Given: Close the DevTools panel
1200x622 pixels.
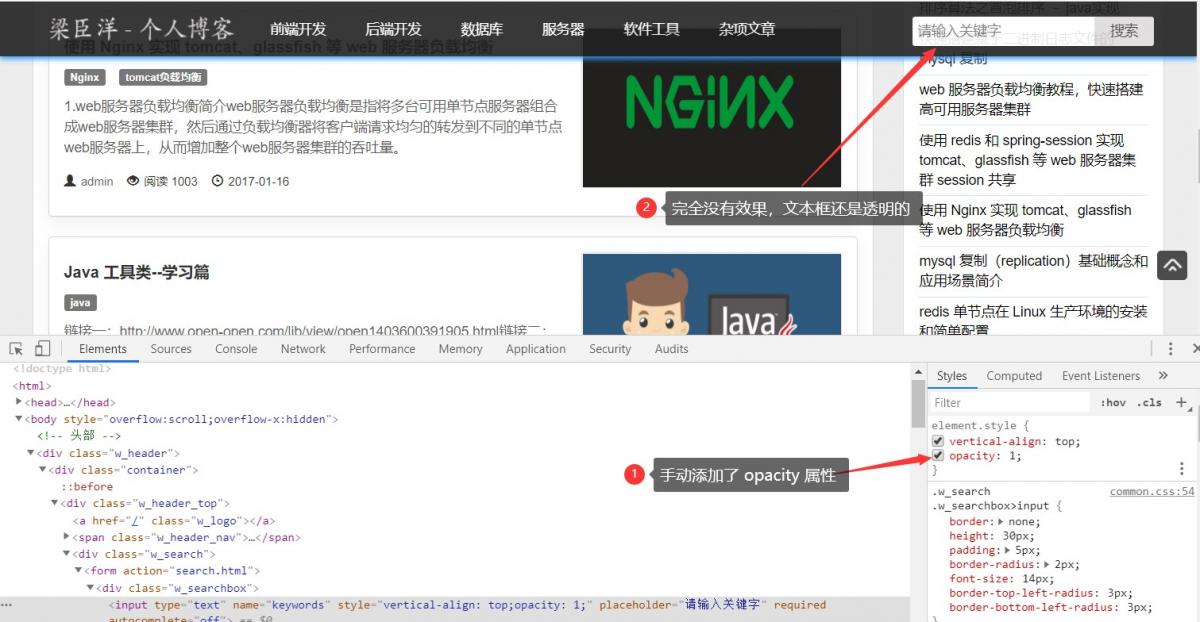Looking at the screenshot, I should (1195, 349).
